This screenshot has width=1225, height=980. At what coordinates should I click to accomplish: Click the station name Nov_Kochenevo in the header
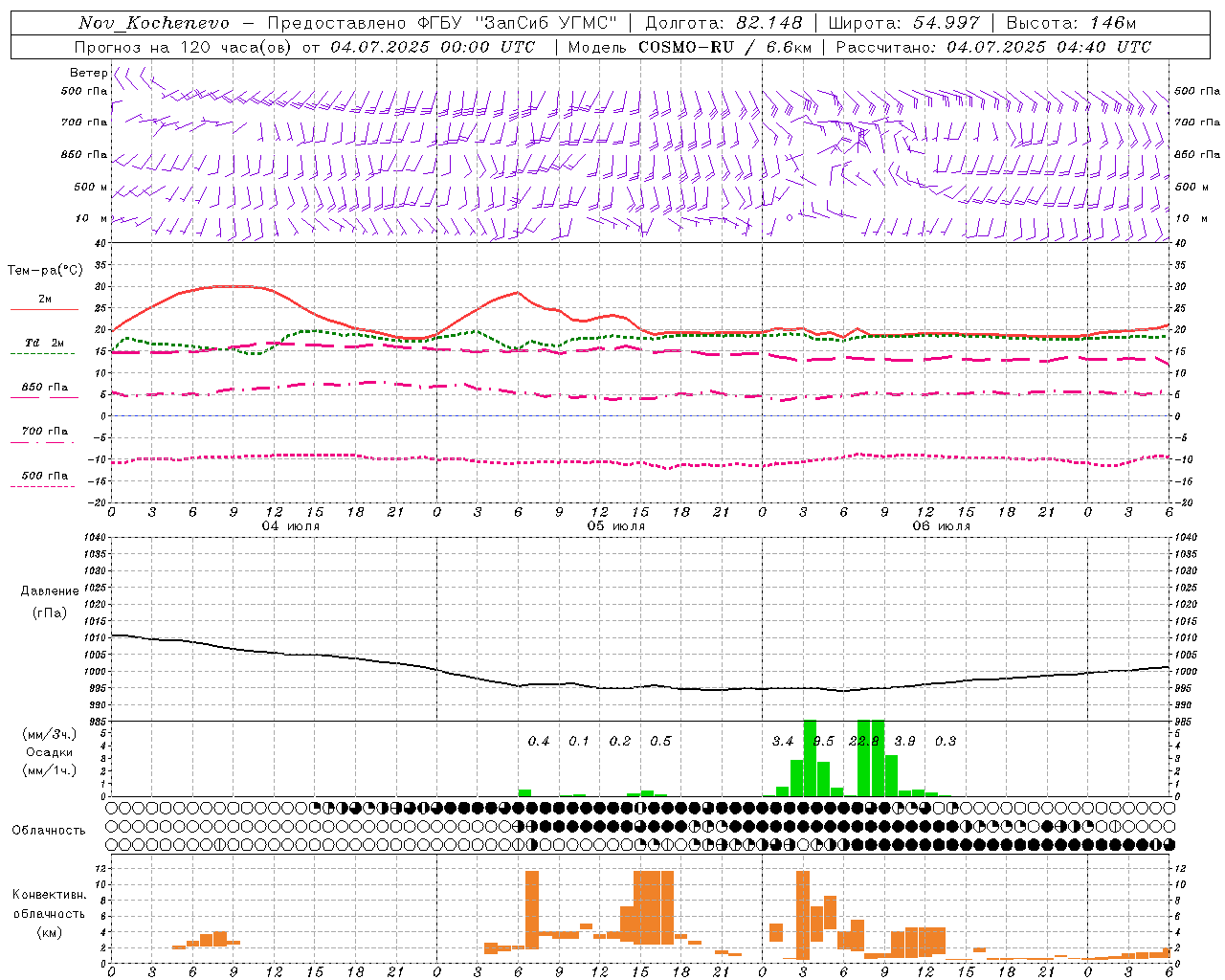click(154, 23)
